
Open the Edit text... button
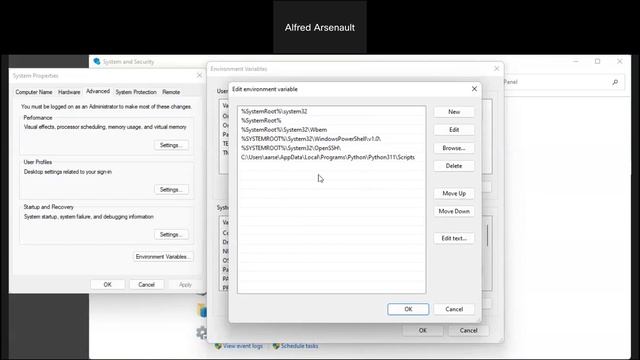pyautogui.click(x=454, y=238)
